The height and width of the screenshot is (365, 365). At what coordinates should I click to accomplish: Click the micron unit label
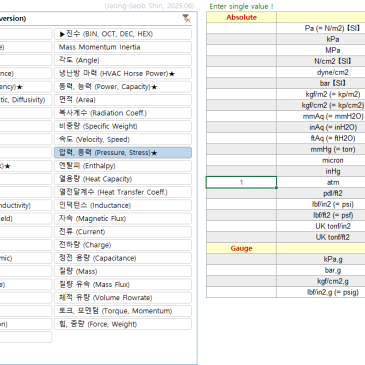[x=333, y=160]
